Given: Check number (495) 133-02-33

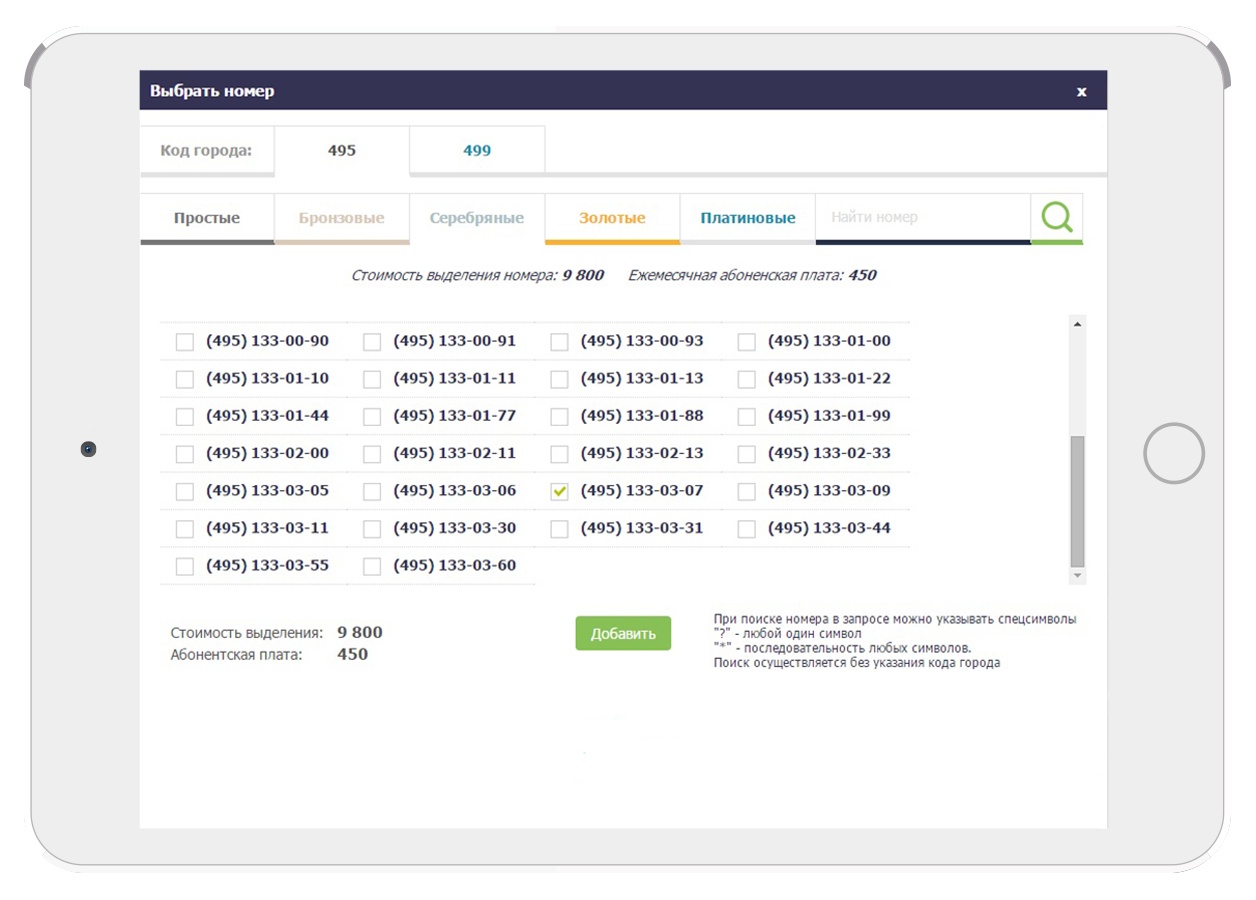Looking at the screenshot, I should [746, 454].
